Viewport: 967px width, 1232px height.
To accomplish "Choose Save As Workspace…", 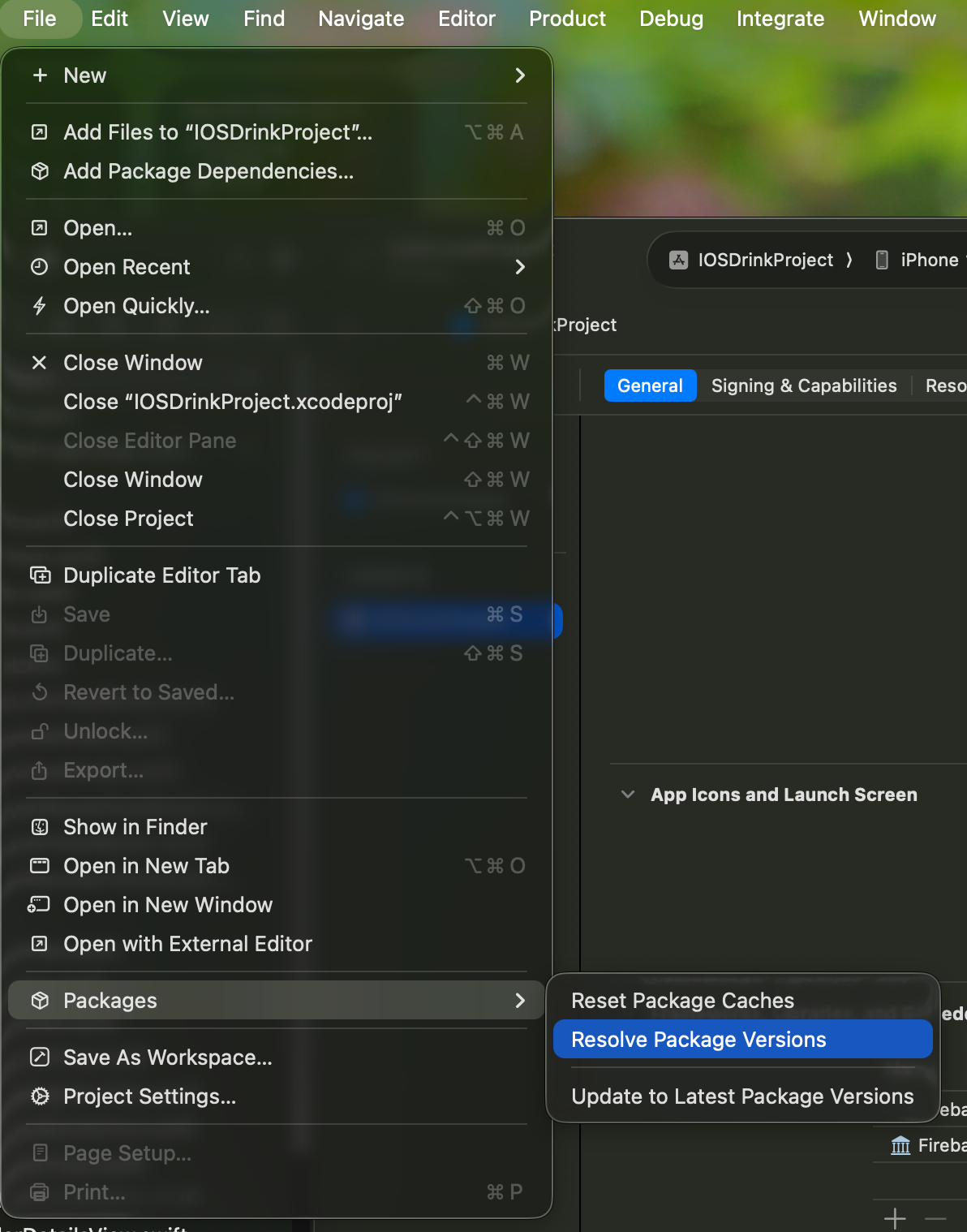I will click(276, 1058).
